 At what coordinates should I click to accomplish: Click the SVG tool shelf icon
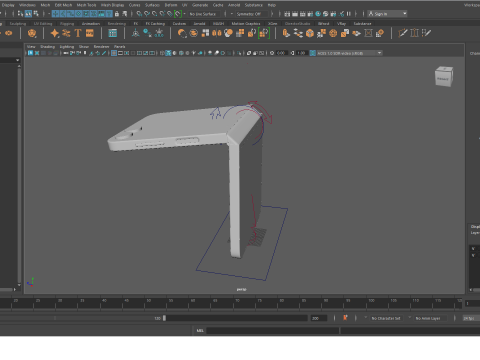click(90, 33)
